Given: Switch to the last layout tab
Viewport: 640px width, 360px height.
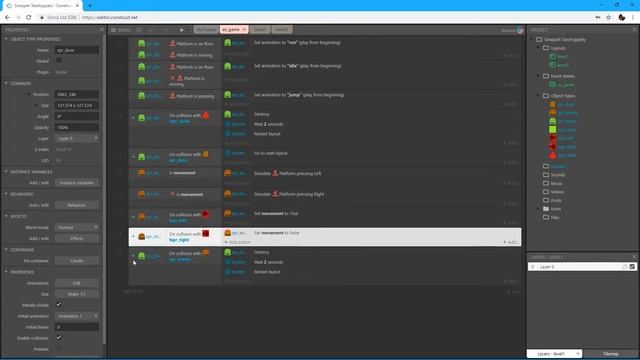Looking at the screenshot, I should [282, 29].
